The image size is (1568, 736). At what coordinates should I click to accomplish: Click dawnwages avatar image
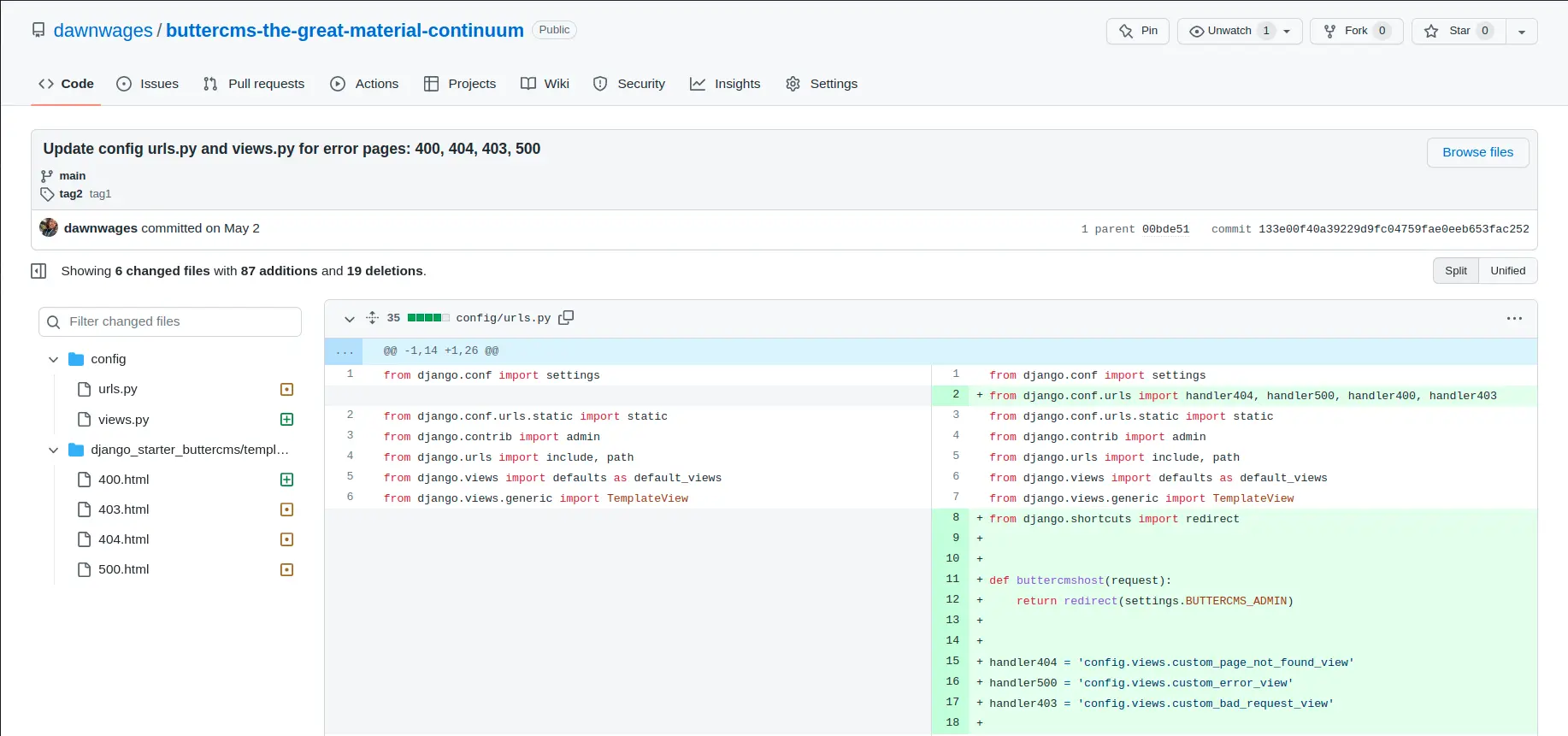coord(49,227)
